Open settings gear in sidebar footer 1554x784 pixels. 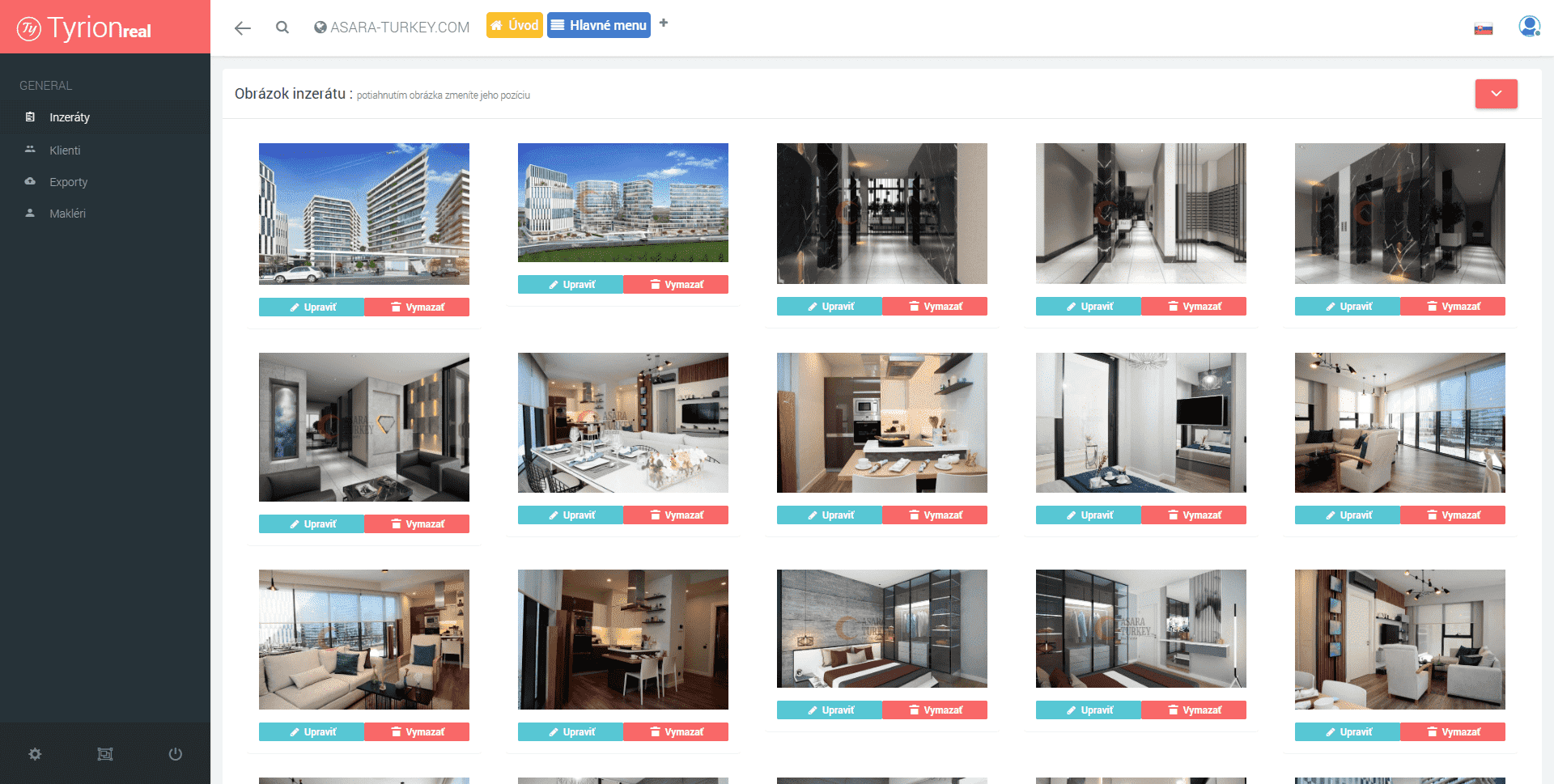(x=35, y=754)
